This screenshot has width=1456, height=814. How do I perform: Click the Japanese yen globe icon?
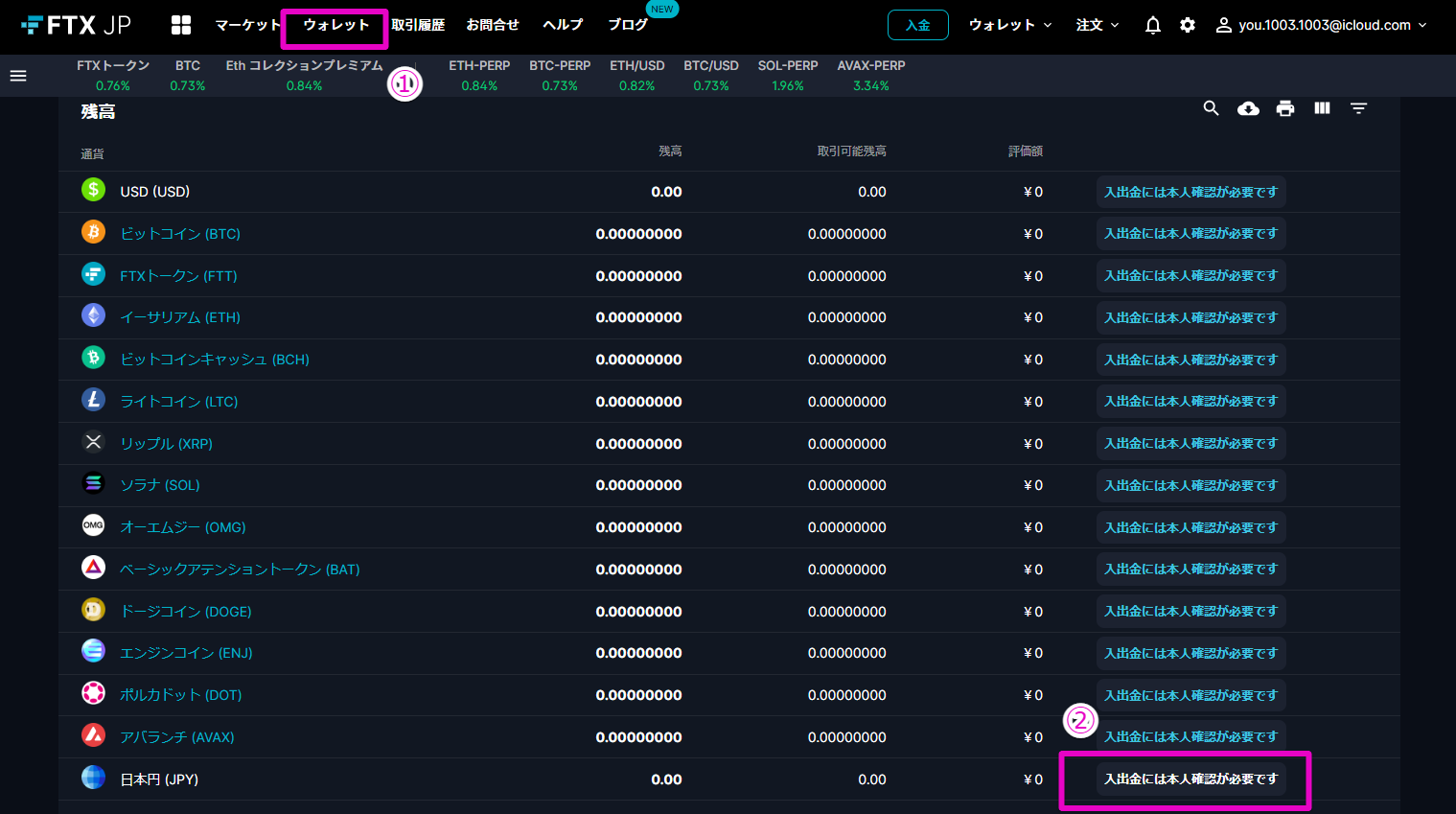tap(93, 778)
